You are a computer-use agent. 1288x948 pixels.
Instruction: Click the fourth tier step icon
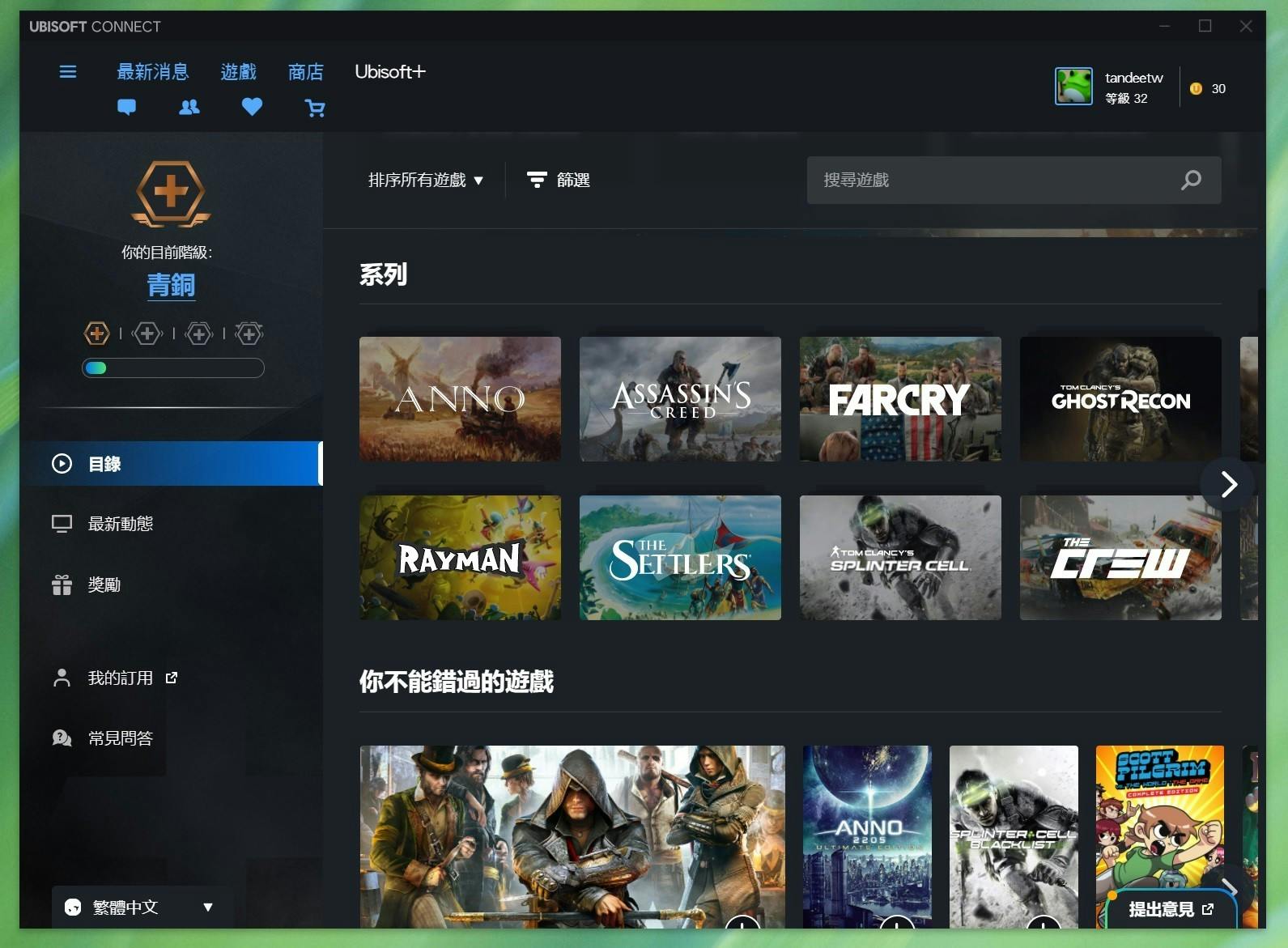point(249,333)
